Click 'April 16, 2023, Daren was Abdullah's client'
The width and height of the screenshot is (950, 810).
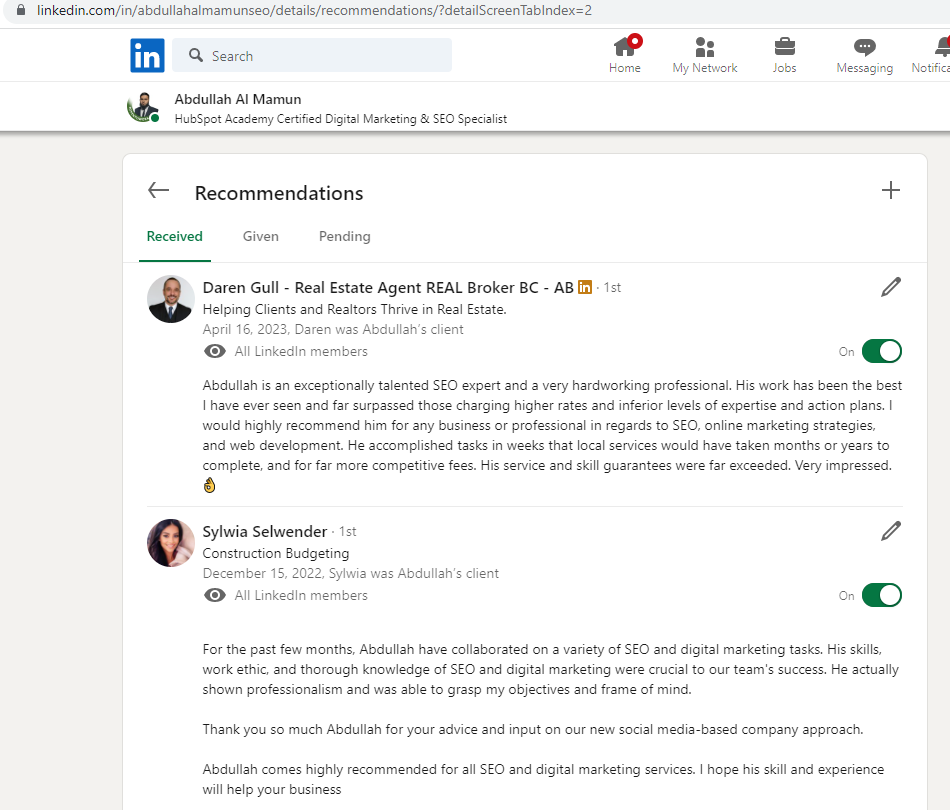coord(333,330)
